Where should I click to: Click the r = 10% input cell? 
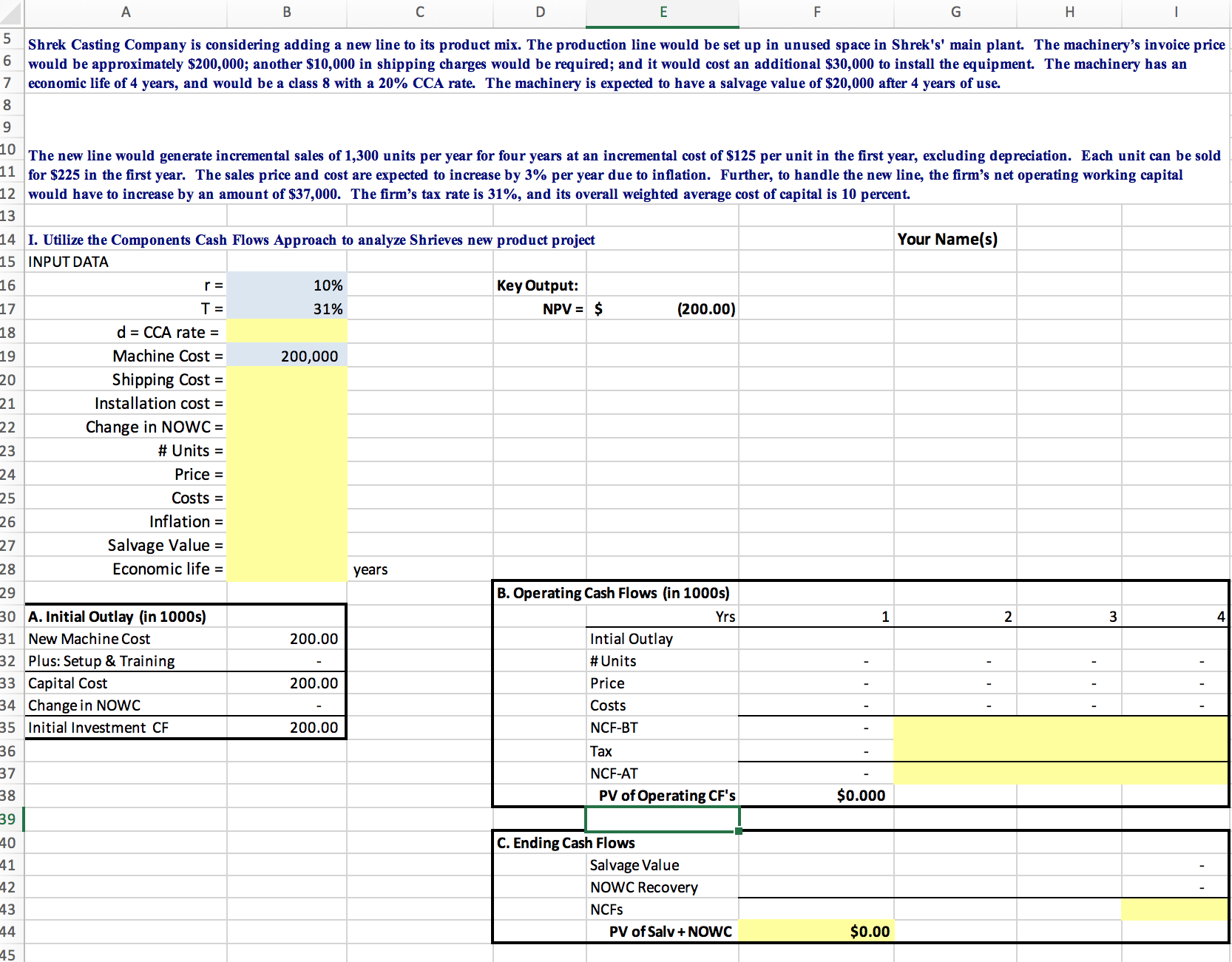coord(287,285)
